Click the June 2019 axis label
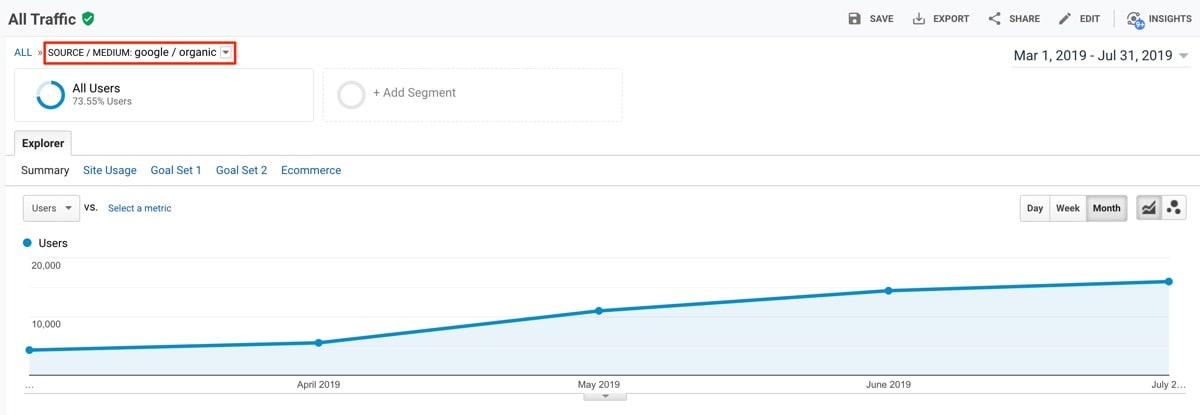The height and width of the screenshot is (415, 1200). [888, 385]
